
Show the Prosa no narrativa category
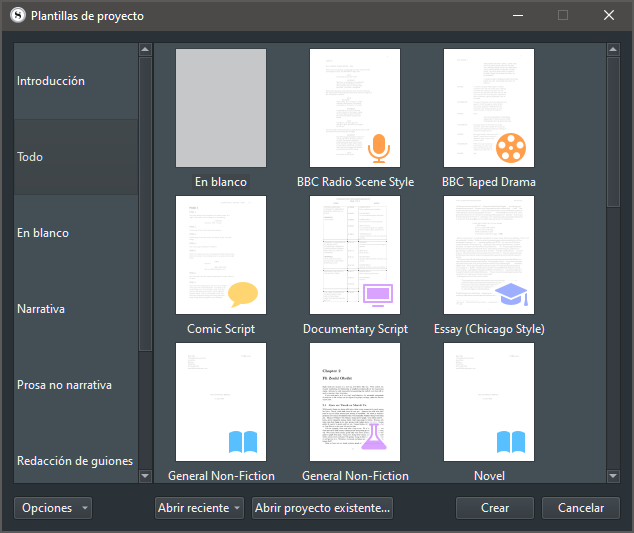click(76, 385)
